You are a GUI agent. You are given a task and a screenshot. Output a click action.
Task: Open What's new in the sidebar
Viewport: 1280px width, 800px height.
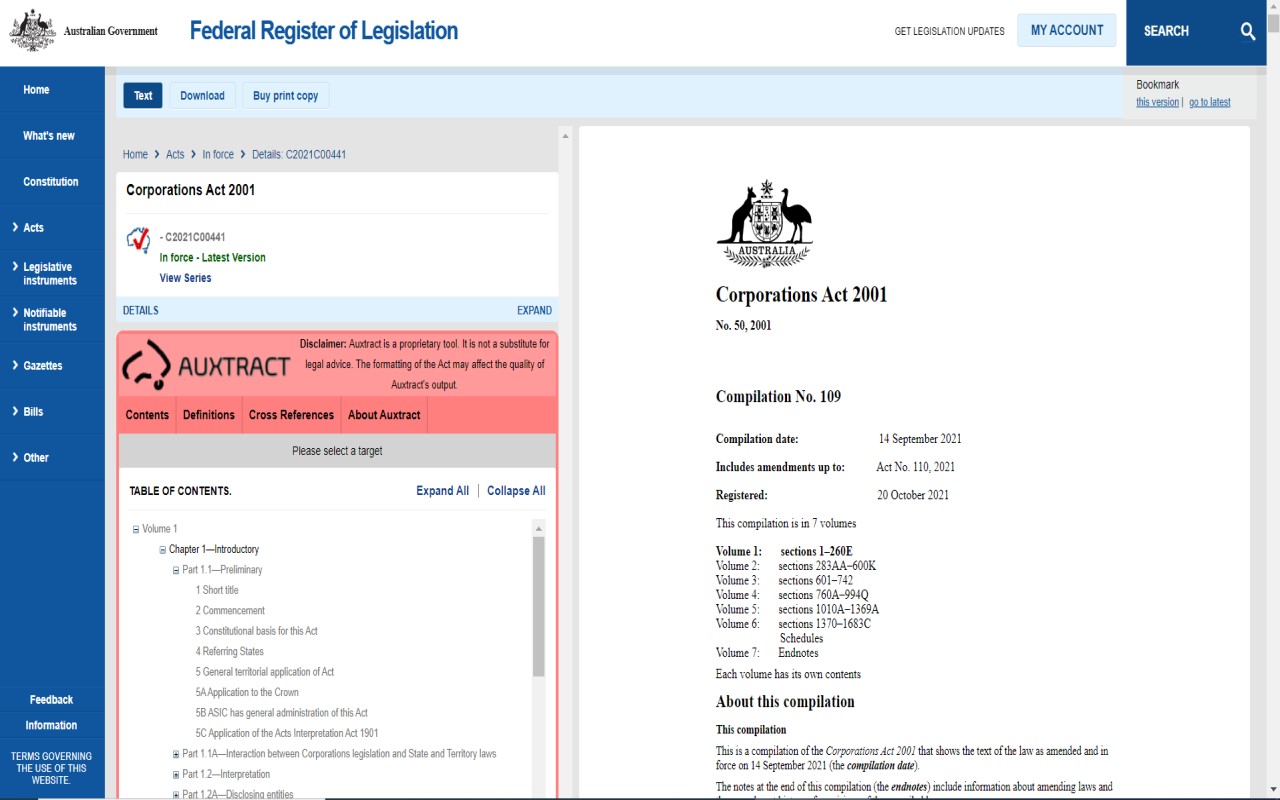pyautogui.click(x=49, y=136)
